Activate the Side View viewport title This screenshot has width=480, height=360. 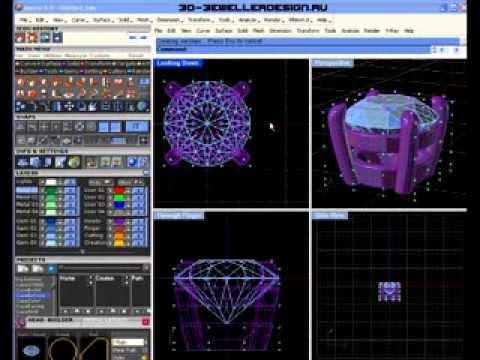[x=330, y=216]
